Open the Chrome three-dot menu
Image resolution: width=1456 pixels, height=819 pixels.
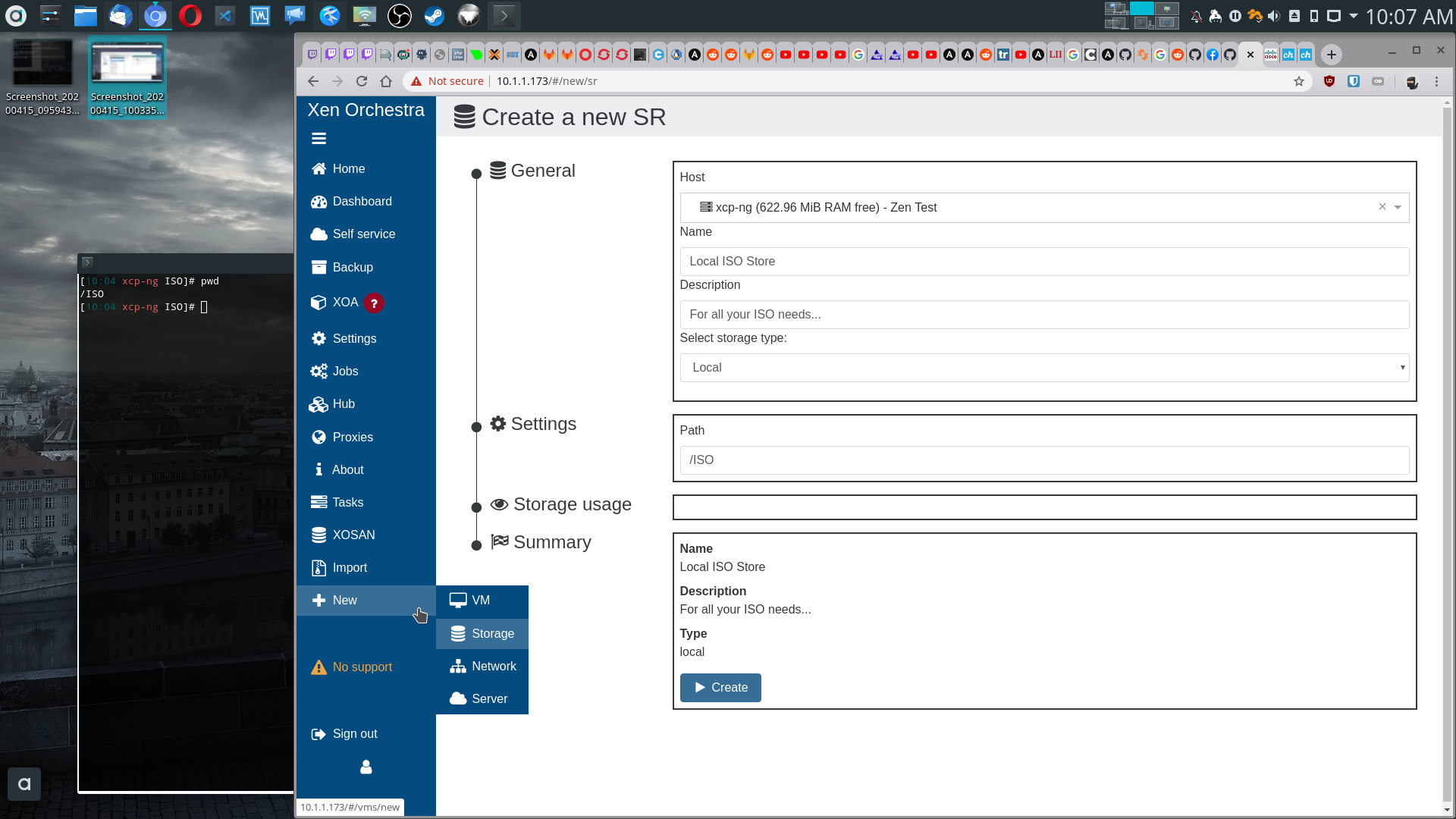(1436, 81)
